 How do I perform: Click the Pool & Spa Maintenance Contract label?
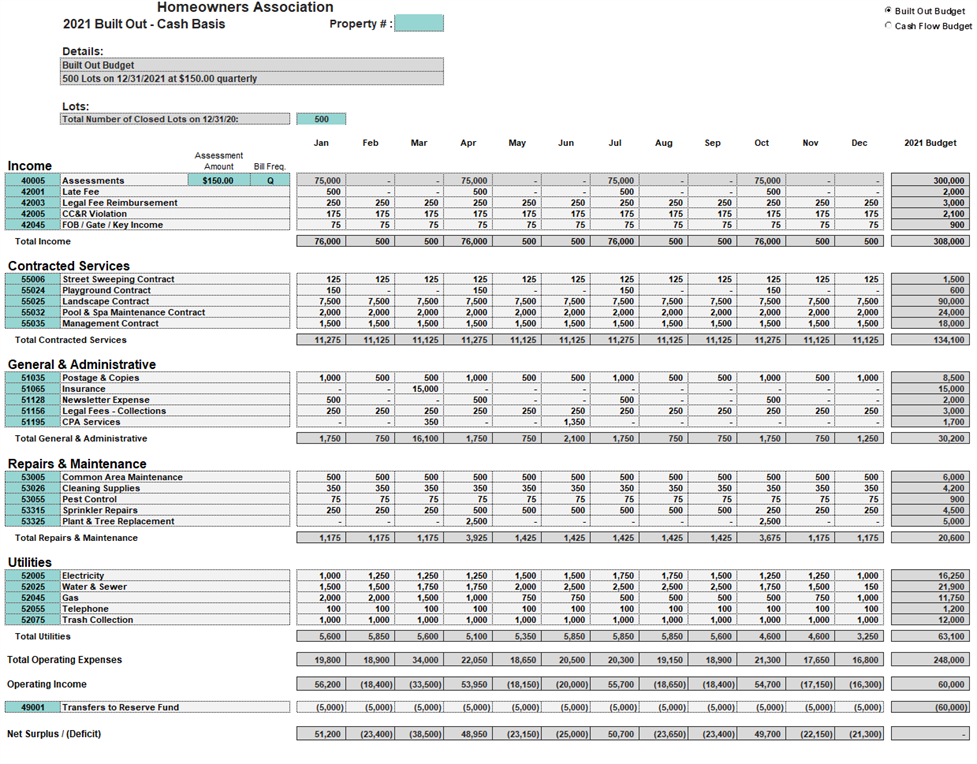(132, 312)
